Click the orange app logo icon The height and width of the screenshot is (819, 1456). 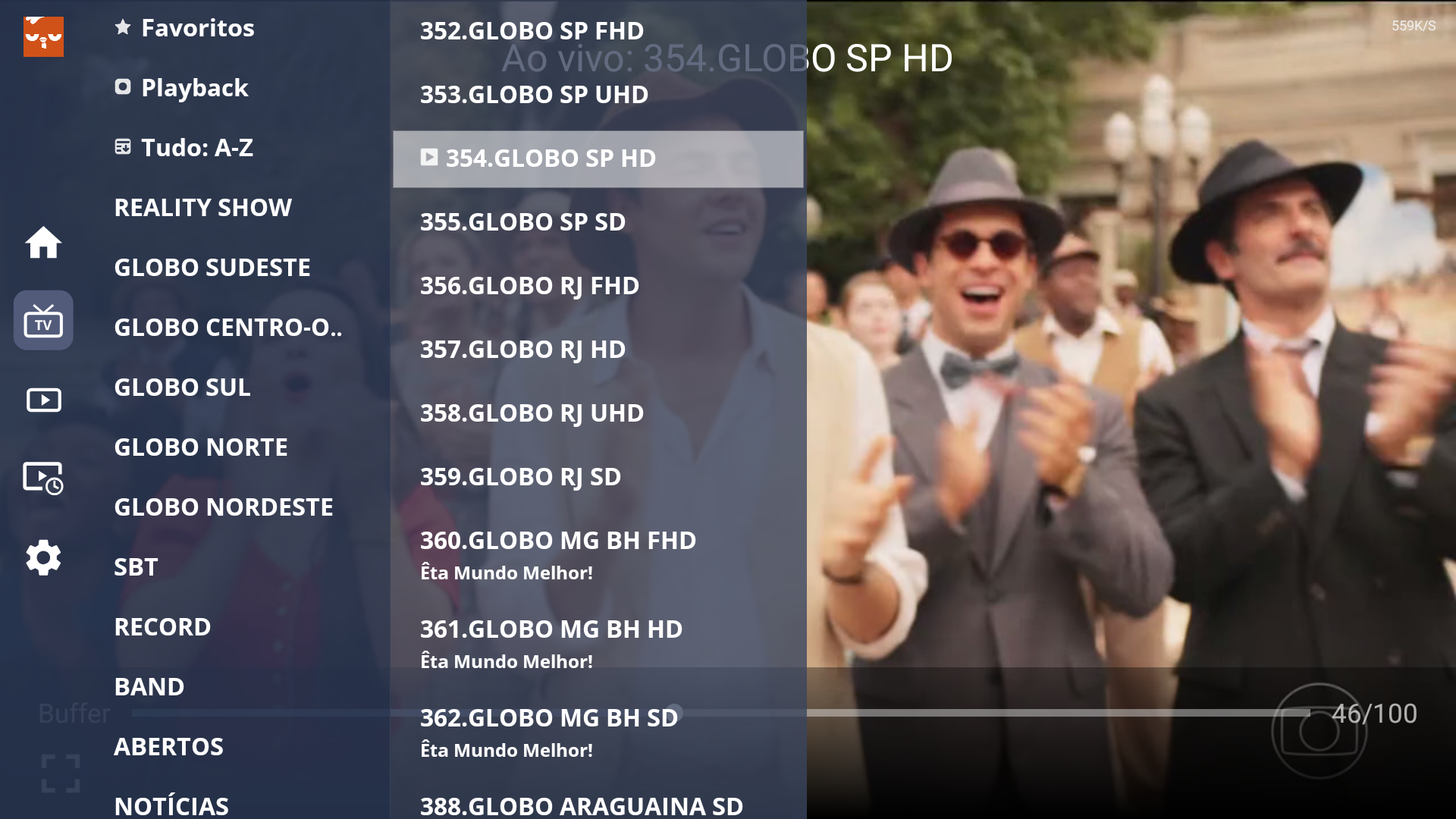[x=43, y=36]
